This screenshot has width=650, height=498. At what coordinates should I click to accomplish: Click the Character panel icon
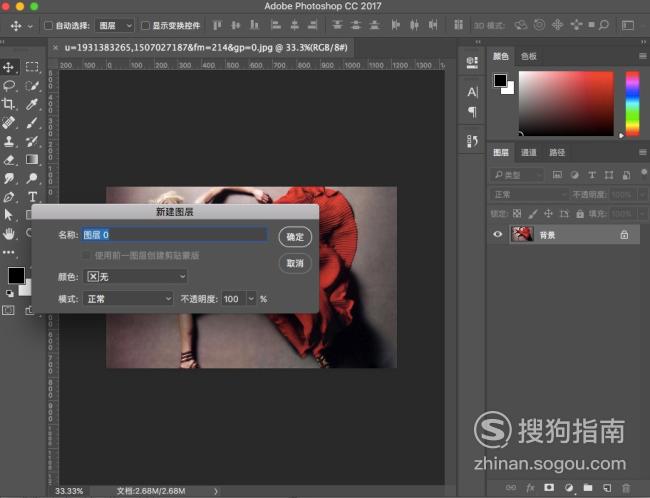coord(472,92)
